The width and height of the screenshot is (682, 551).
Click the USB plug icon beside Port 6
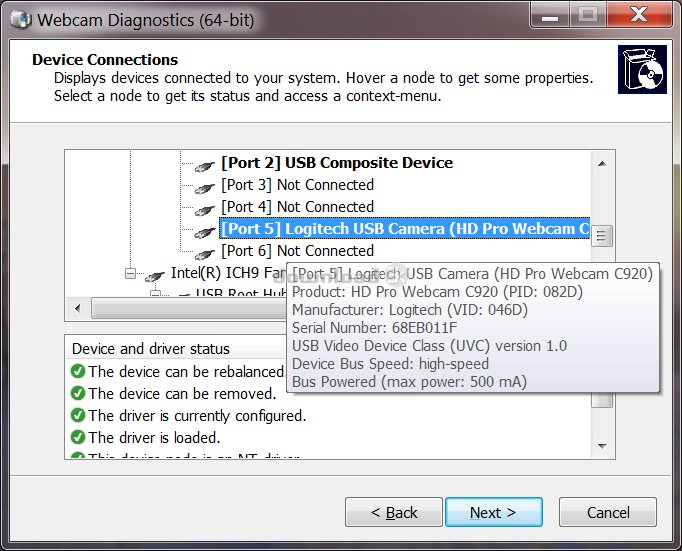coord(204,254)
